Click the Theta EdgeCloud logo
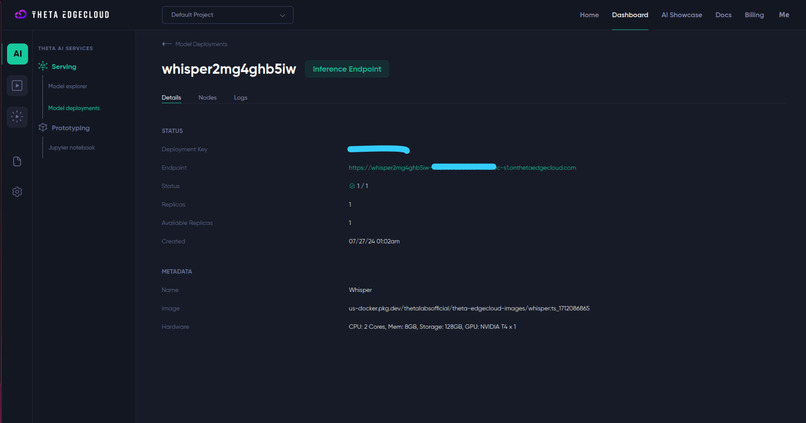 (62, 14)
